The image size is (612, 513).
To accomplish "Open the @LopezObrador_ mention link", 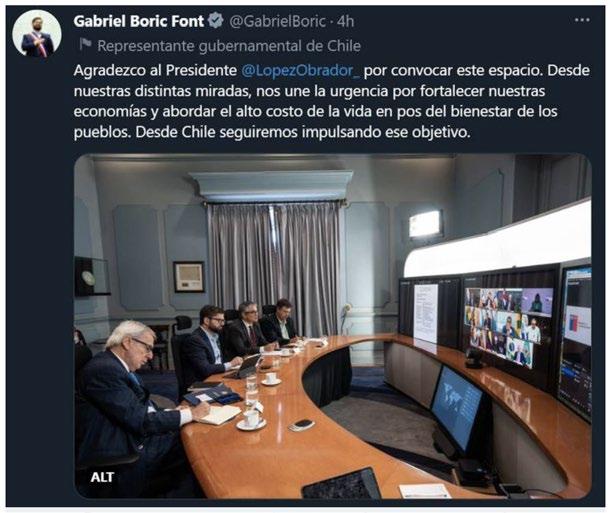I will point(301,71).
